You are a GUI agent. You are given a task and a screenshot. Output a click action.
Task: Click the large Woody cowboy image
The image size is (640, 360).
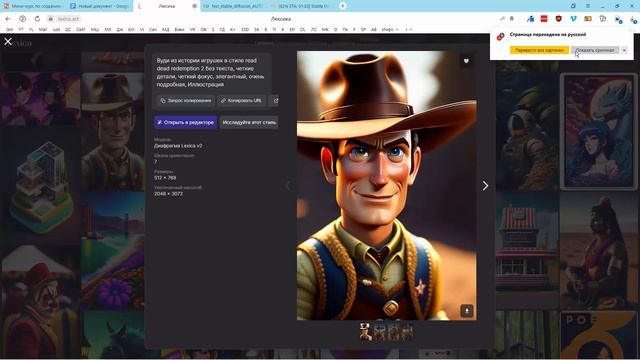click(387, 185)
